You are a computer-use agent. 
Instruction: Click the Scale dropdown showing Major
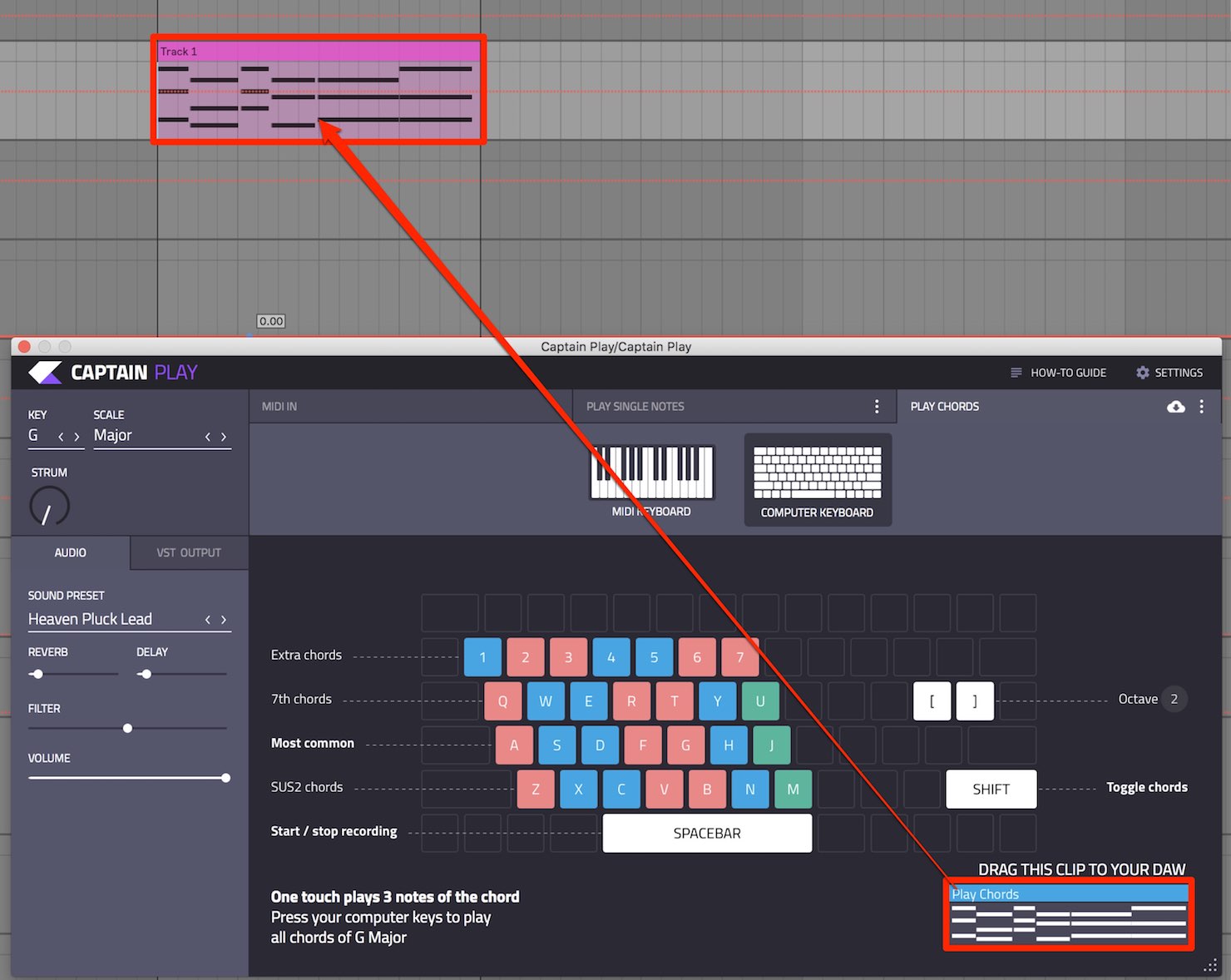(162, 436)
